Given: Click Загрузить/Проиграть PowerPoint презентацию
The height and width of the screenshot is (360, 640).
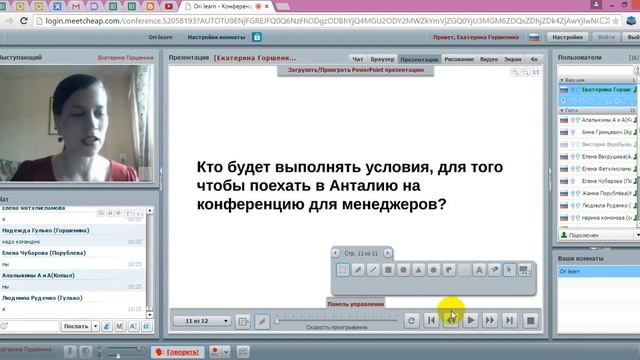Looking at the screenshot, I should click(x=356, y=70).
